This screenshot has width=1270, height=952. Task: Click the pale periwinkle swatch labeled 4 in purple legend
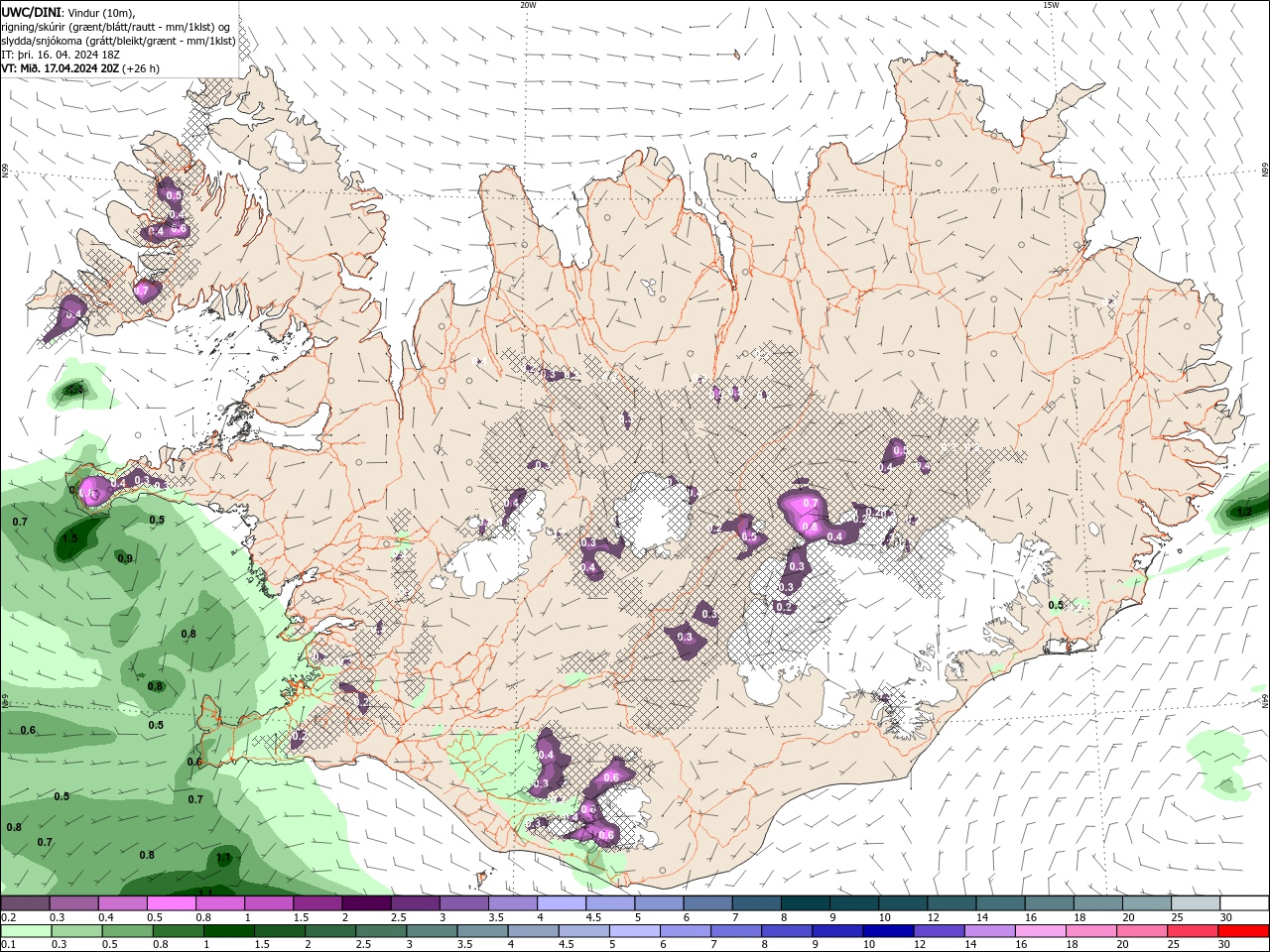[562, 903]
